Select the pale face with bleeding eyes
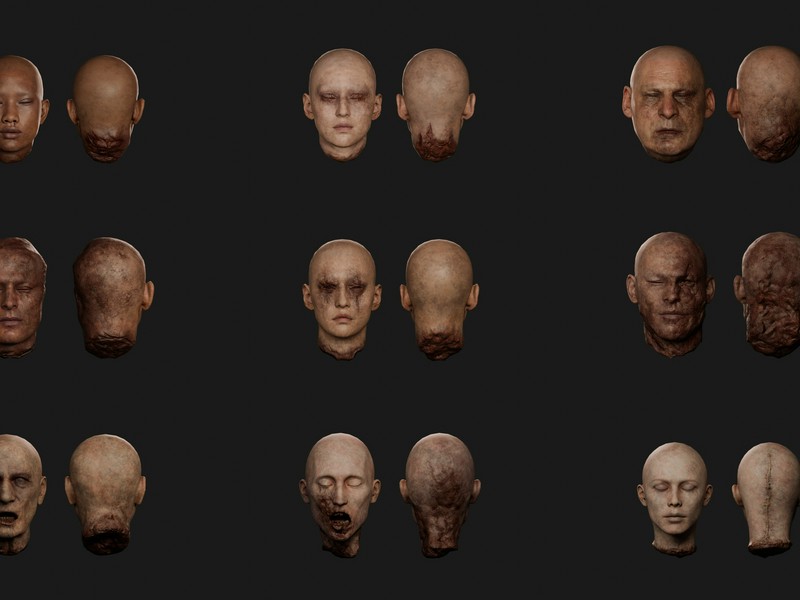The image size is (800, 600). coord(342,299)
